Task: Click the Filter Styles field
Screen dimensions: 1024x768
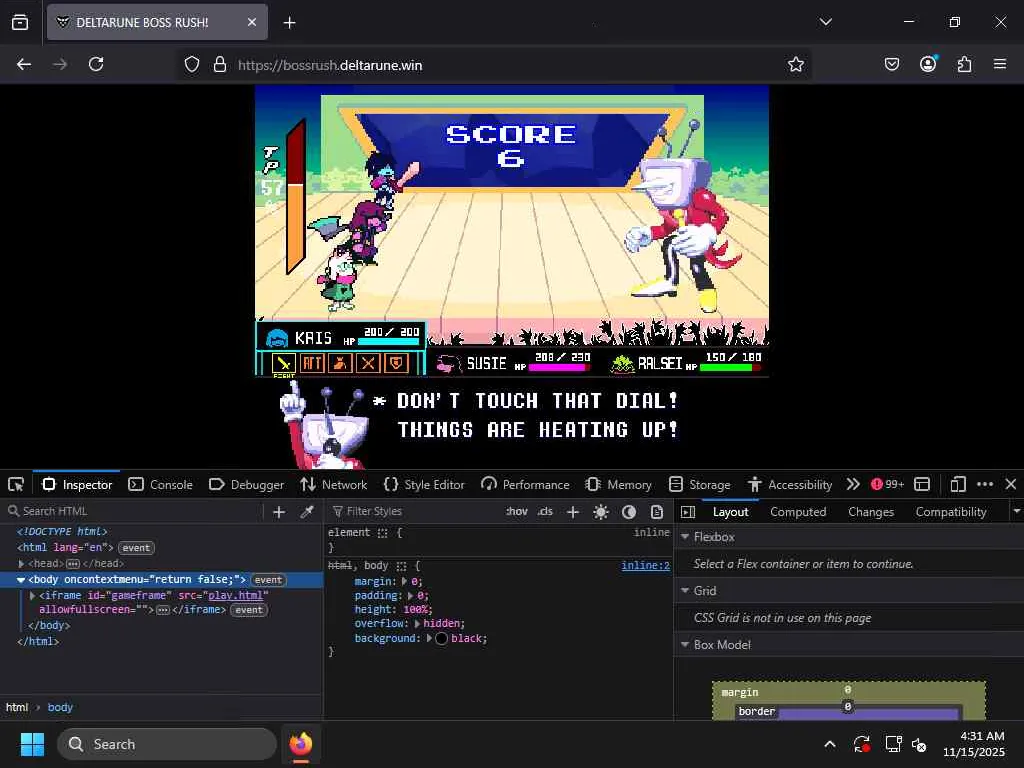Action: [415, 511]
